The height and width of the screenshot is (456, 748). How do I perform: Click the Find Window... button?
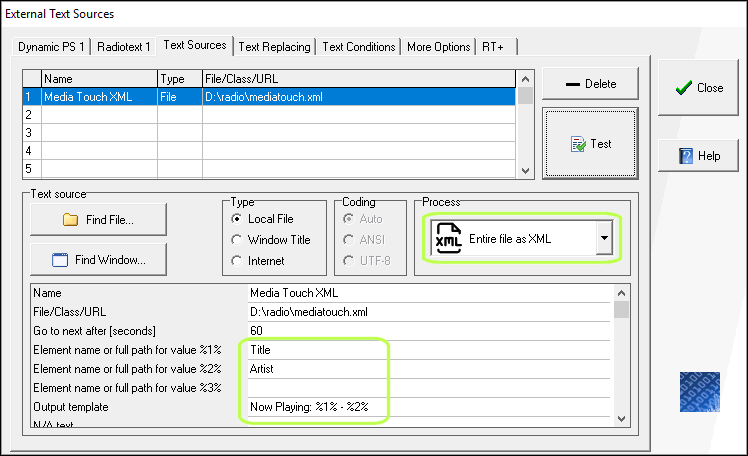pyautogui.click(x=99, y=260)
